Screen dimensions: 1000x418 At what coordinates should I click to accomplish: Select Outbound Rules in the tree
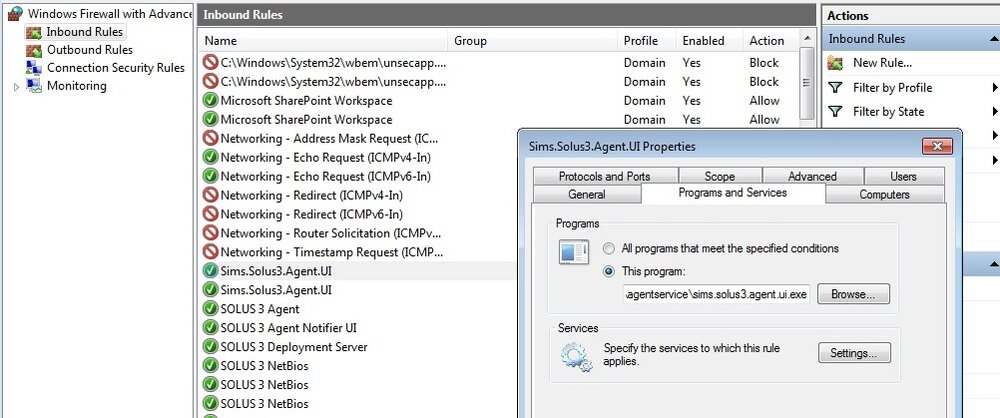point(90,50)
